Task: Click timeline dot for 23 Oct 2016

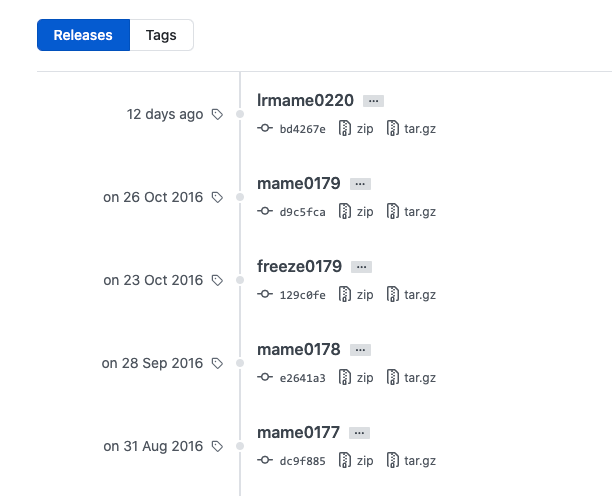Action: click(240, 280)
